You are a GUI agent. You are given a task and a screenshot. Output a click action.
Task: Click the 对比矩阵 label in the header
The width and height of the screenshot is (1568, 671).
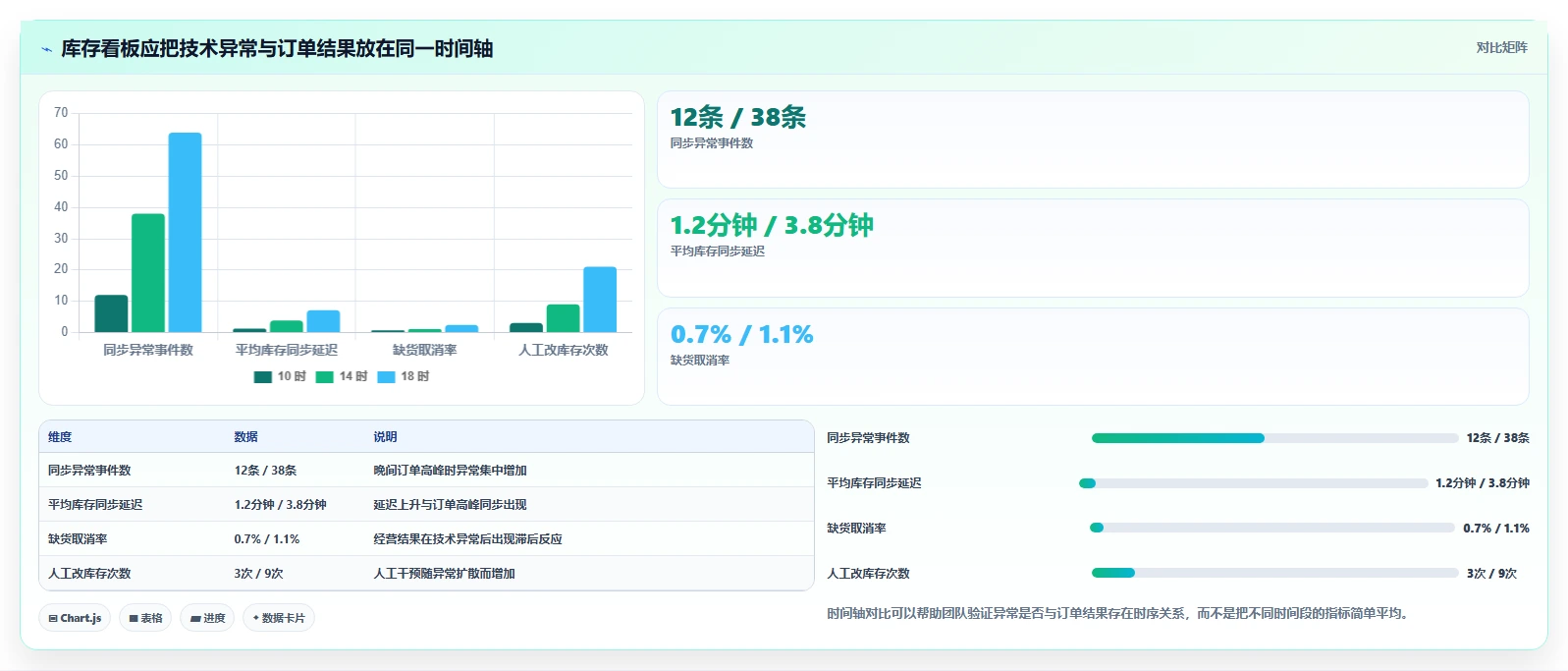tap(1501, 47)
